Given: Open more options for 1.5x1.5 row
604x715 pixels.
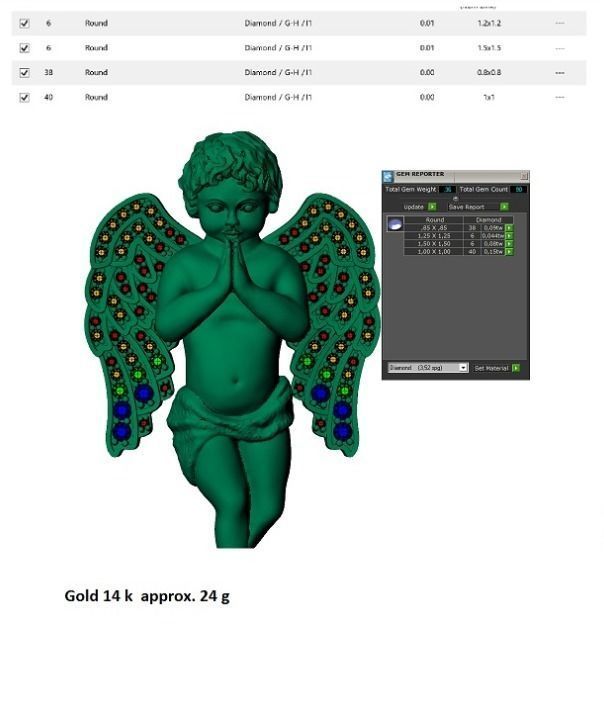Looking at the screenshot, I should [560, 48].
